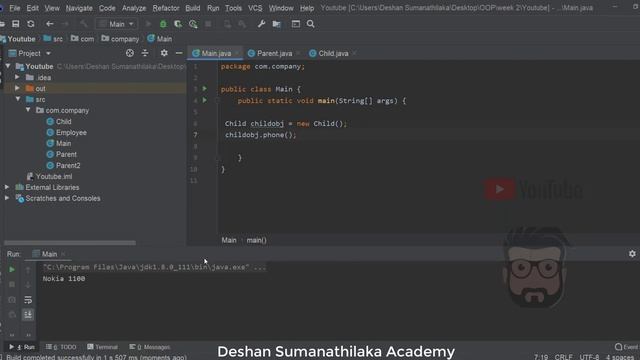Open the Event Log button
This screenshot has height=360, width=640.
[627, 347]
